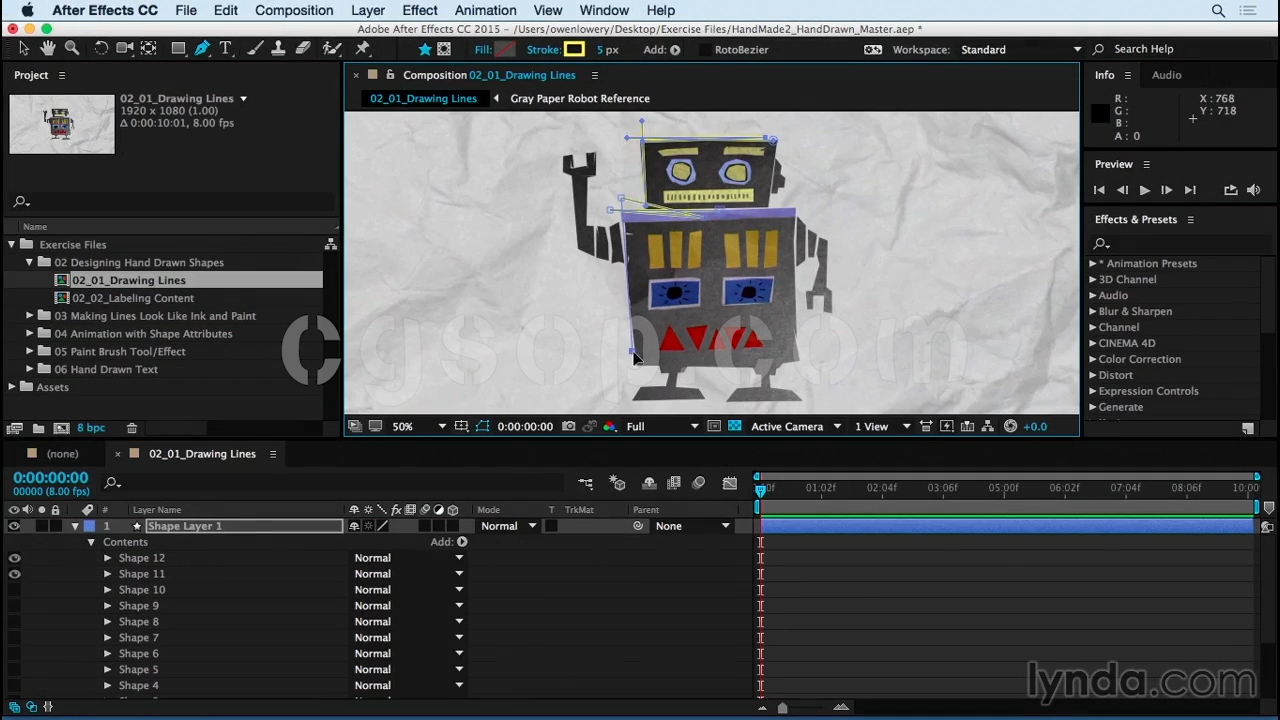
Task: Select the Zoom magnifier tool
Action: (72, 49)
